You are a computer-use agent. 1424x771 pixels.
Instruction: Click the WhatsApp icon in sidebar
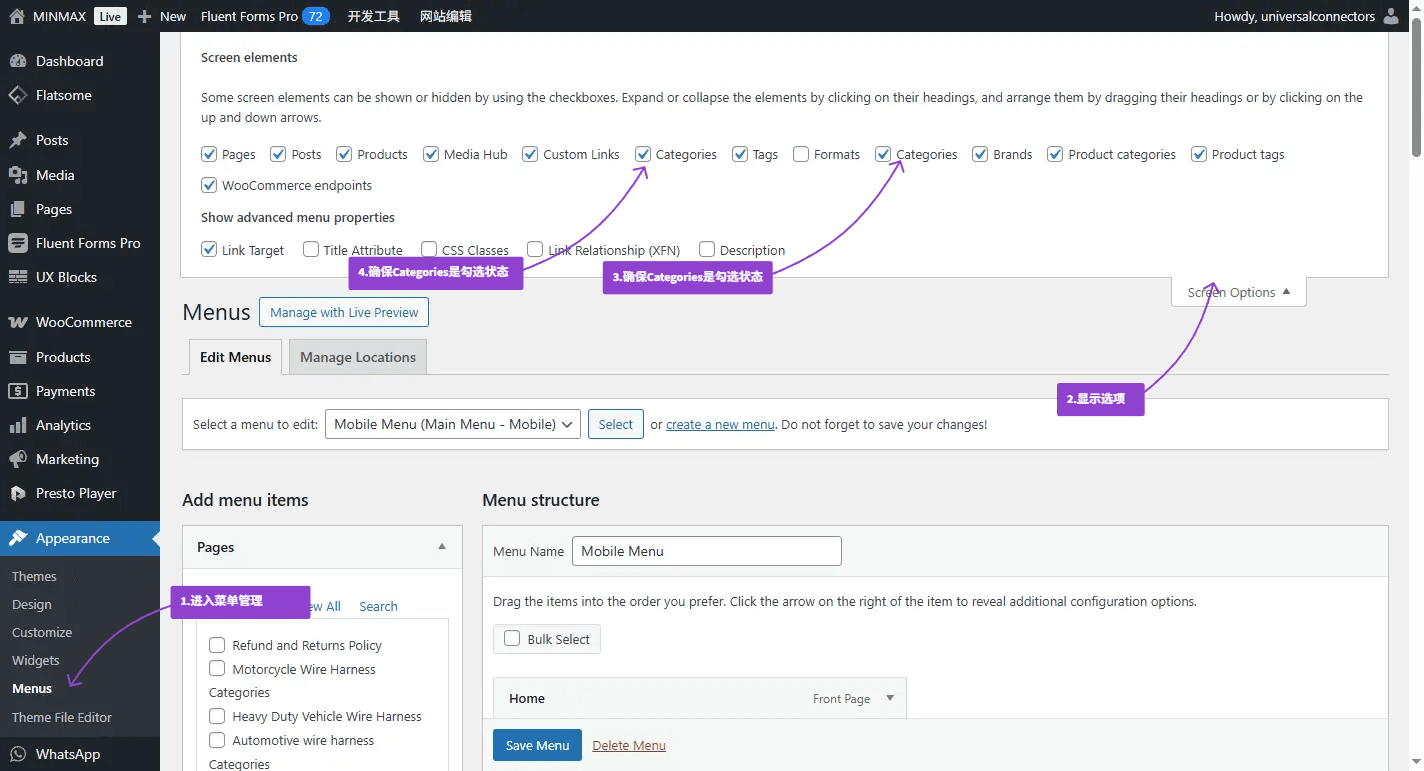(x=17, y=755)
